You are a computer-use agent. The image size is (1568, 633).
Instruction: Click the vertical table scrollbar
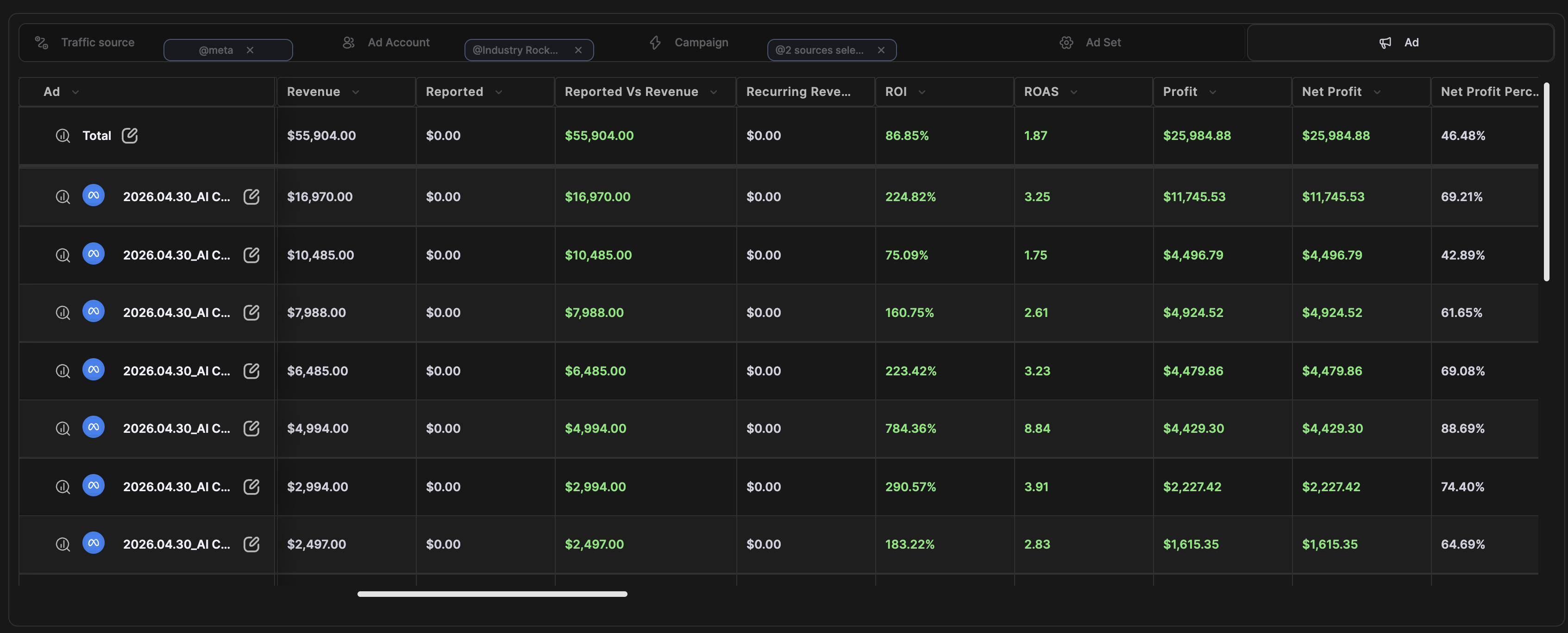pyautogui.click(x=1546, y=182)
